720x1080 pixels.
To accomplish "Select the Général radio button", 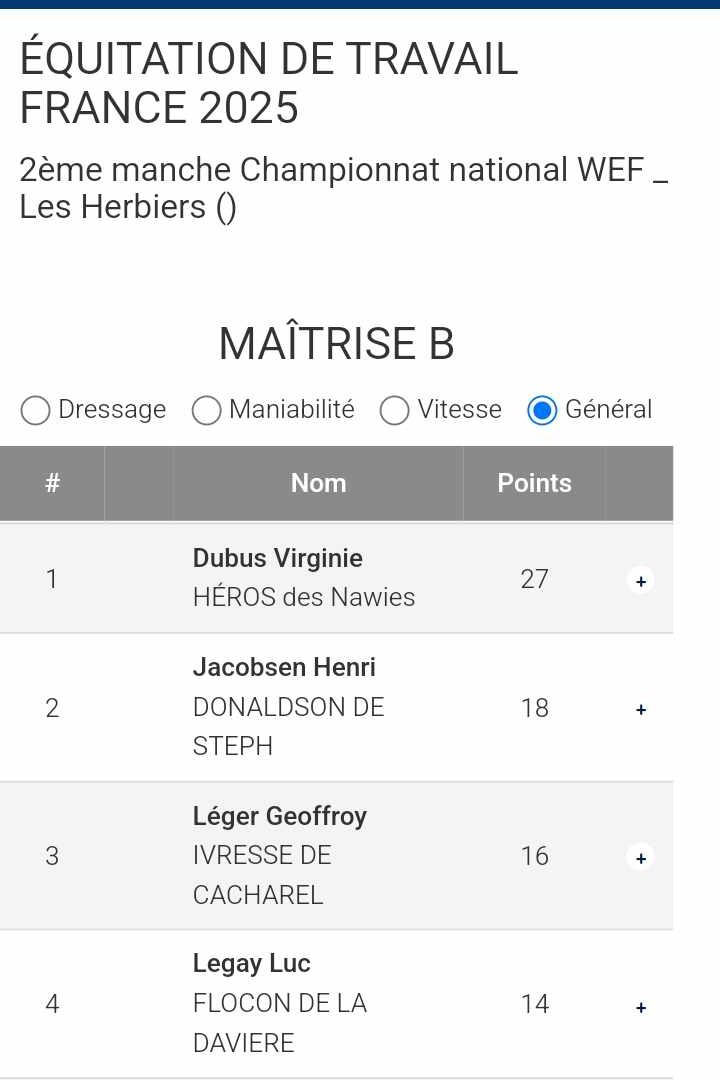I will [x=542, y=410].
